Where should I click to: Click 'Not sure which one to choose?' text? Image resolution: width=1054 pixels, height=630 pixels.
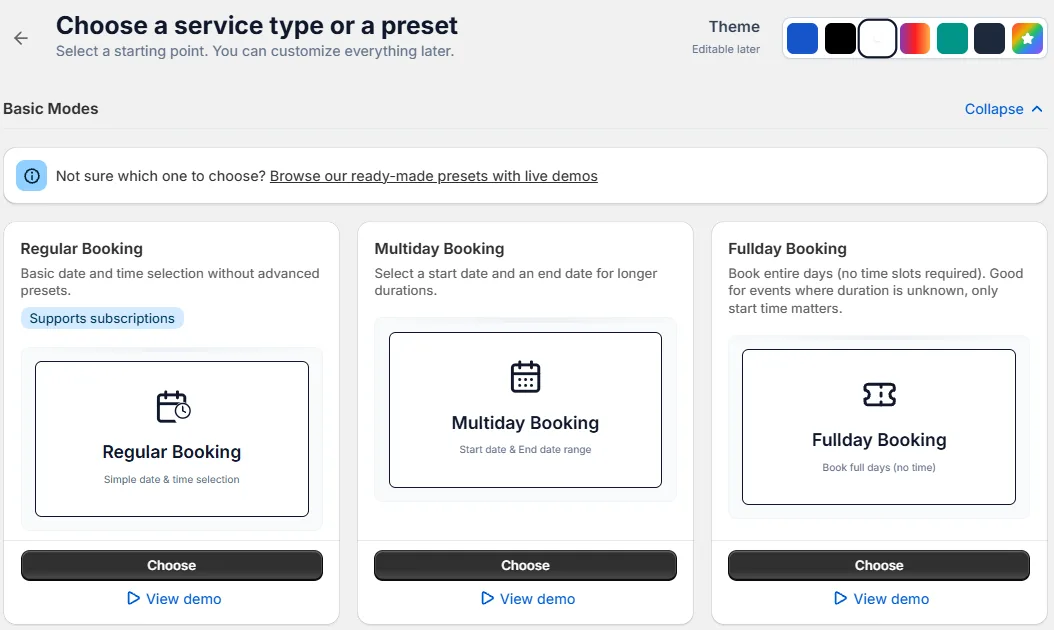pyautogui.click(x=161, y=176)
